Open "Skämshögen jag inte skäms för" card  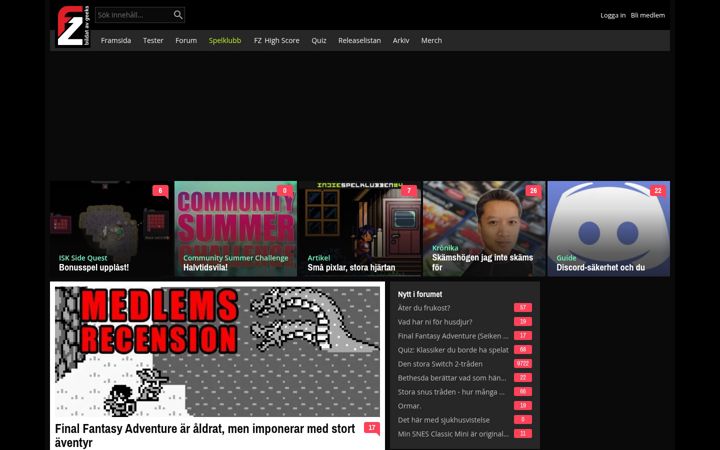[484, 229]
